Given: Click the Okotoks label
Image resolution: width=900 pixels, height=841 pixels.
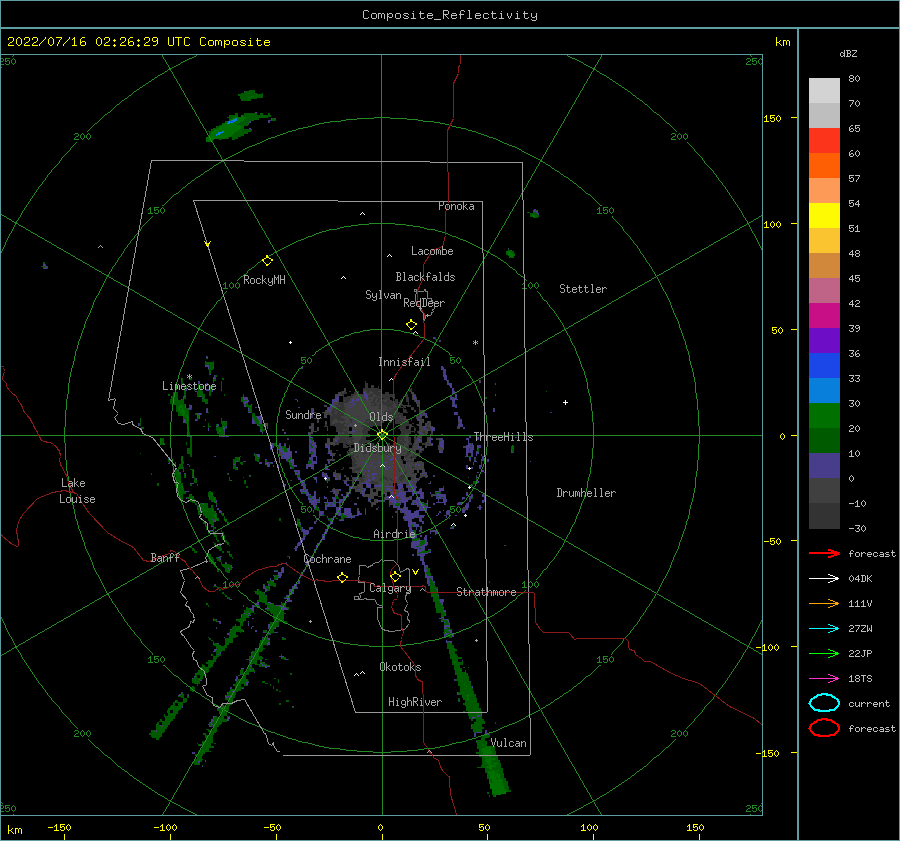Looking at the screenshot, I should (400, 667).
